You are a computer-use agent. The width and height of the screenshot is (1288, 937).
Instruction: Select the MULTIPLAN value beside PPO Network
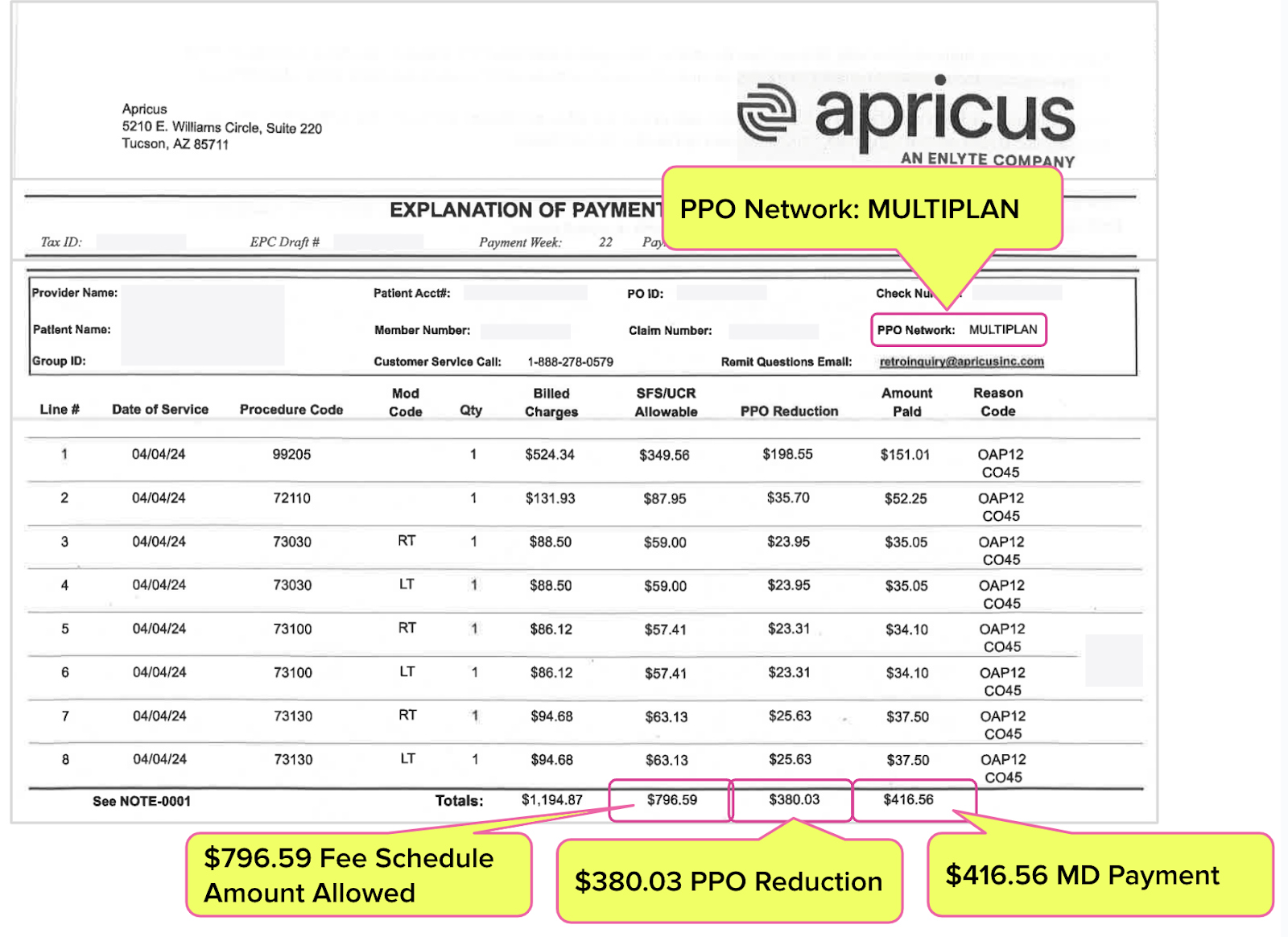point(1003,329)
